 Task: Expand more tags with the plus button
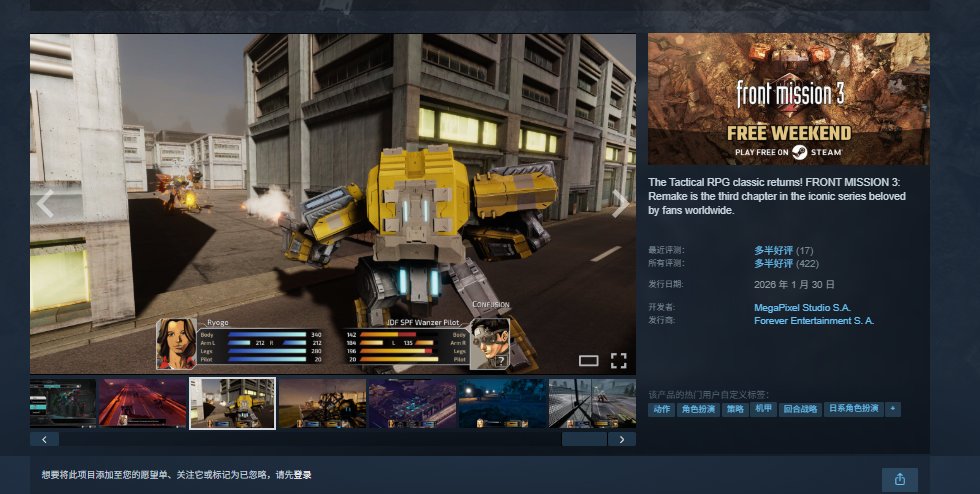click(892, 409)
